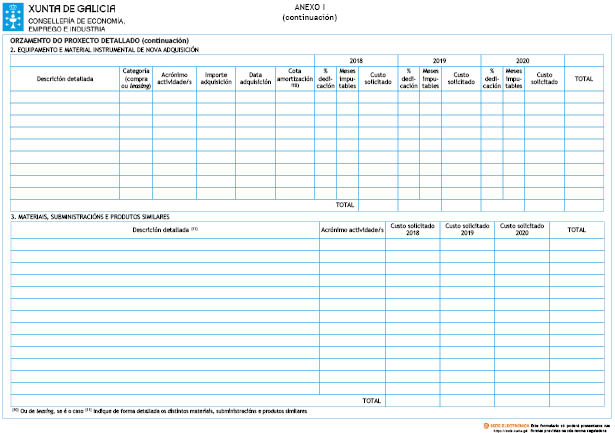Click first Custo solicitado 2018 cell in materials table
The width and height of the screenshot is (615, 433).
coord(413,244)
